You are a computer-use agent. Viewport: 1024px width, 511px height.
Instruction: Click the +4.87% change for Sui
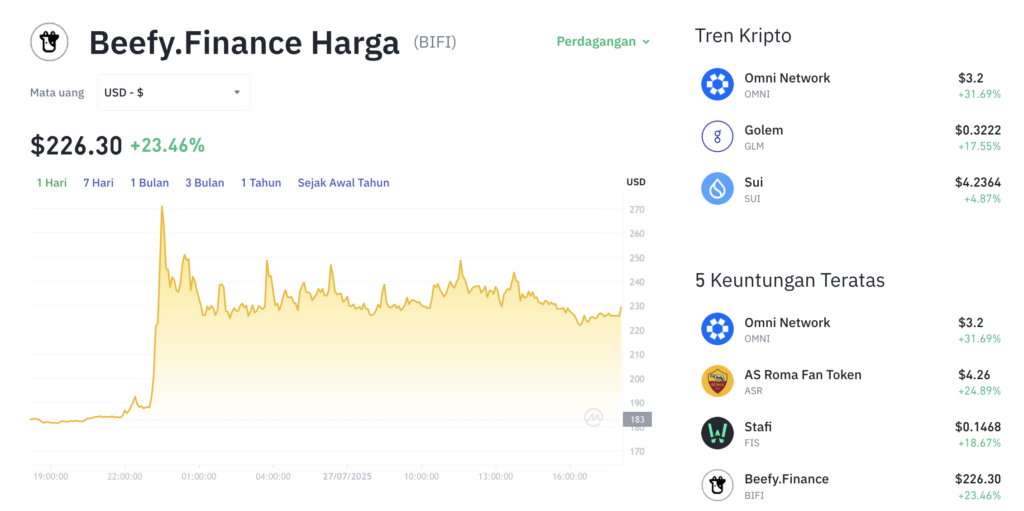point(982,199)
